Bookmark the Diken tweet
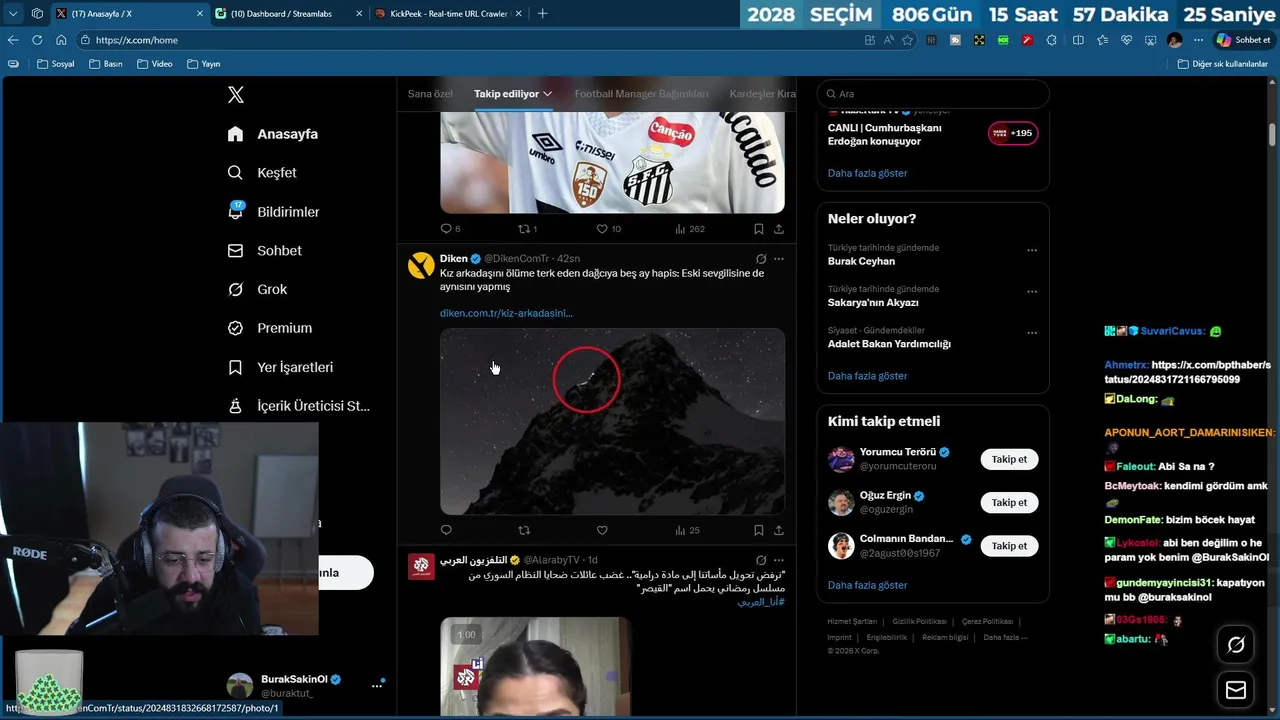The width and height of the screenshot is (1280, 720). pyautogui.click(x=759, y=530)
